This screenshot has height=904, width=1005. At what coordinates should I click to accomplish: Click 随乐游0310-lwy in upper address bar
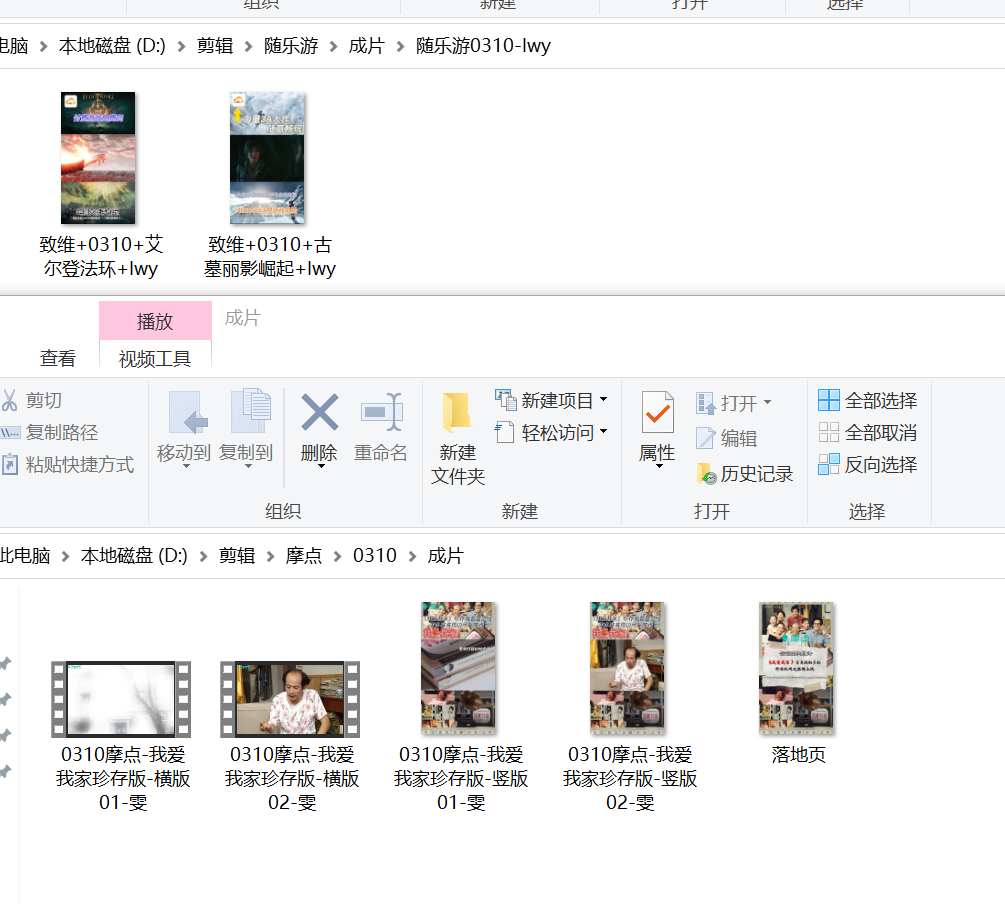pyautogui.click(x=483, y=46)
